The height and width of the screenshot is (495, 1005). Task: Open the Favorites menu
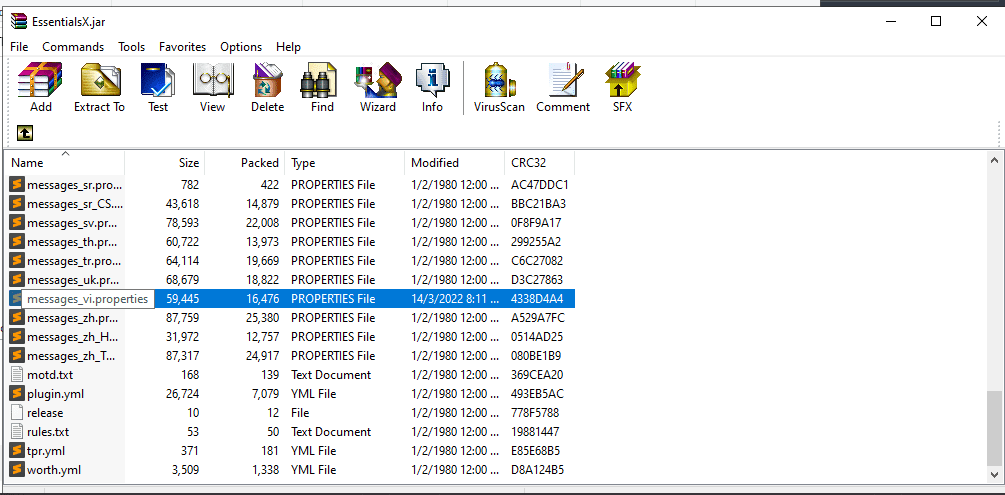pyautogui.click(x=182, y=47)
